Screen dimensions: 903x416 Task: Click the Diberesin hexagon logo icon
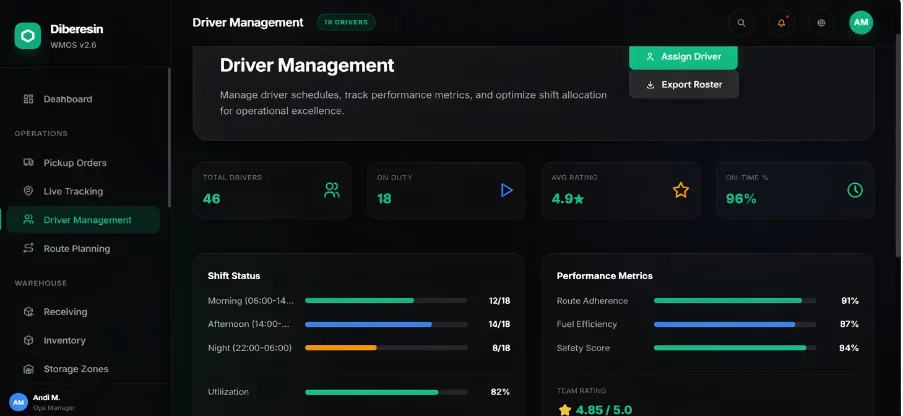(x=28, y=36)
